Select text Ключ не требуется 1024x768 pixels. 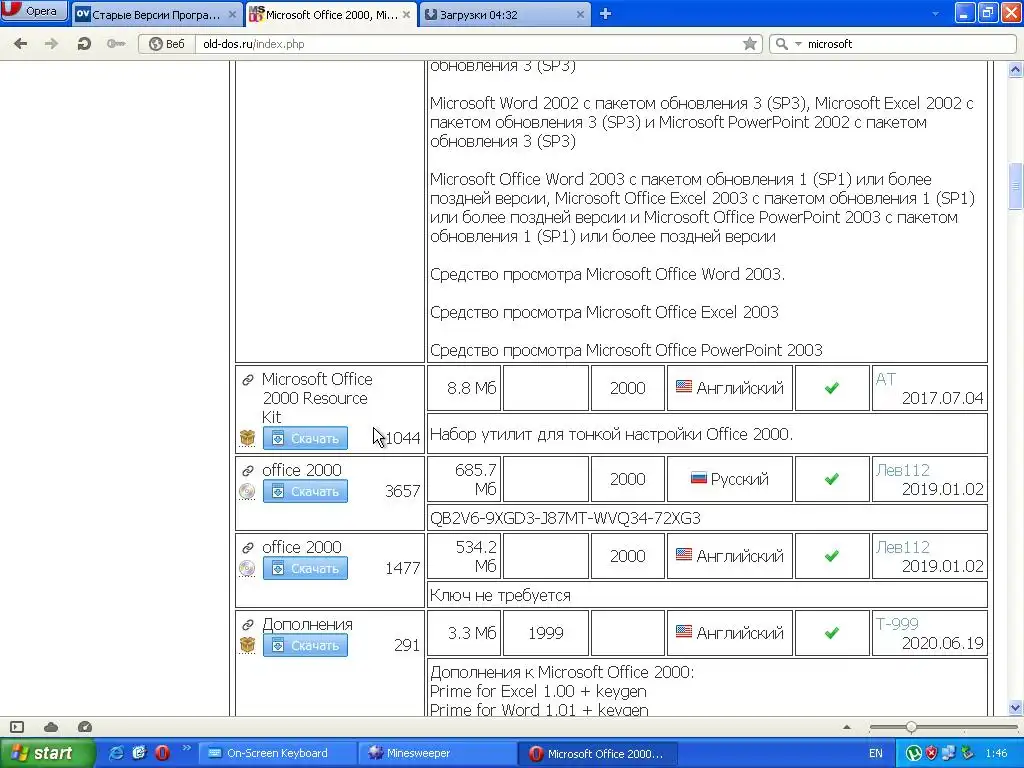pos(500,595)
